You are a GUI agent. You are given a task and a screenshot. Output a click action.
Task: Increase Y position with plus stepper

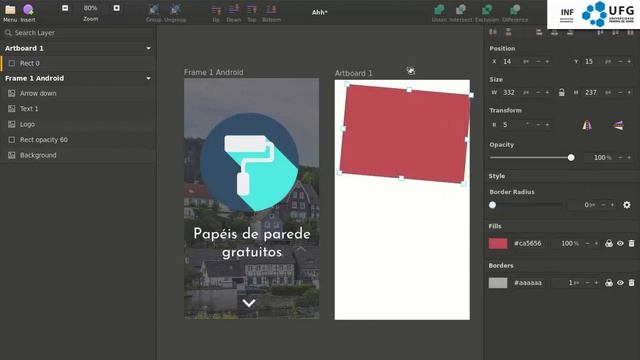pos(629,62)
